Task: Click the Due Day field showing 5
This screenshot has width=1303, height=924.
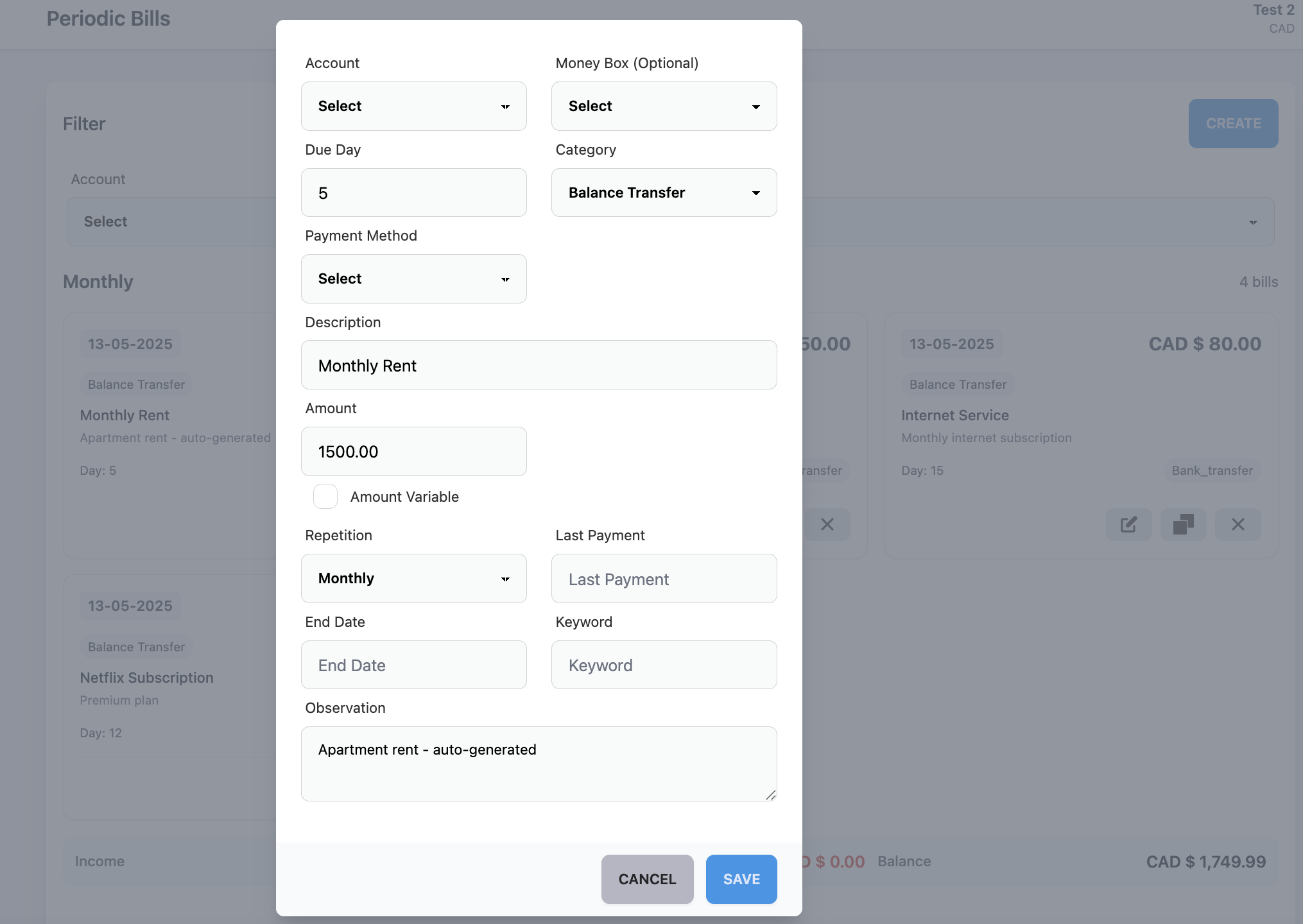Action: [x=413, y=193]
